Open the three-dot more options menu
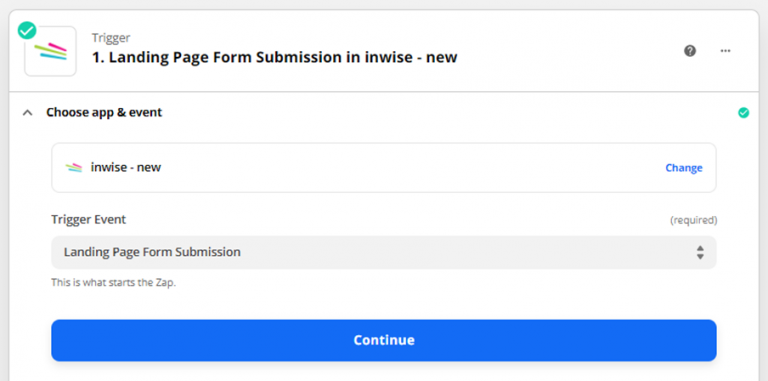Screen dimensions: 768x381 [x=725, y=51]
